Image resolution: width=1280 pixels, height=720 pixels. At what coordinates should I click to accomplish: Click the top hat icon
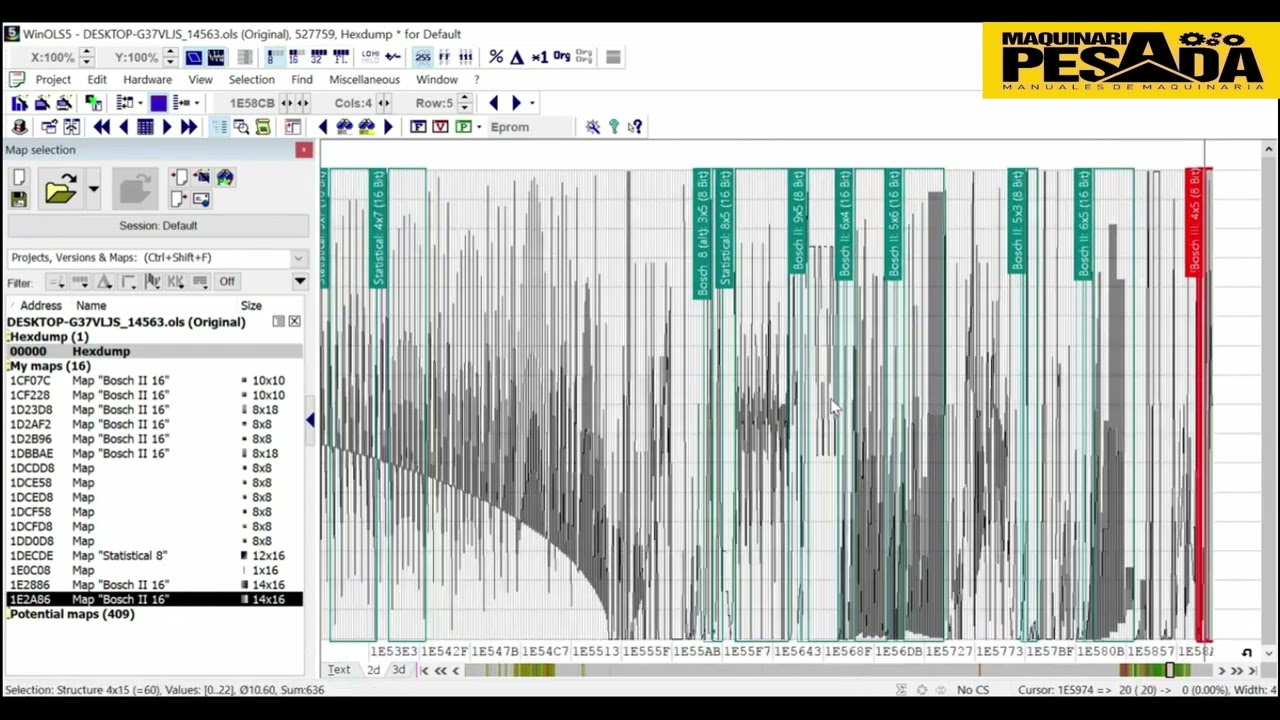pyautogui.click(x=19, y=127)
